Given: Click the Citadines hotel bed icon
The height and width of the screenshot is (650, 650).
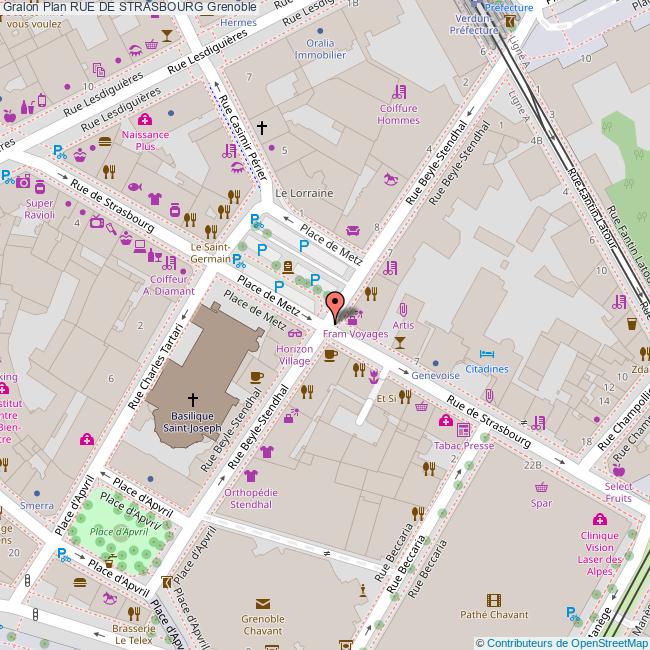Looking at the screenshot, I should point(486,355).
